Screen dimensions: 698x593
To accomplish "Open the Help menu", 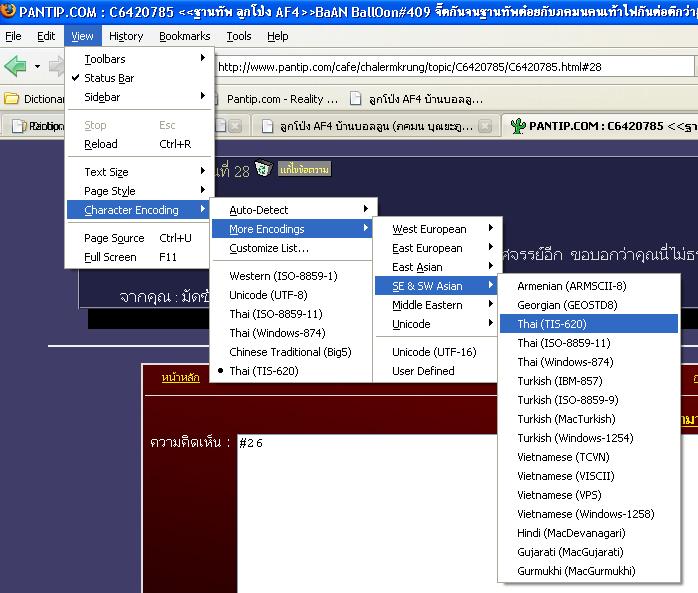I will coord(277,36).
